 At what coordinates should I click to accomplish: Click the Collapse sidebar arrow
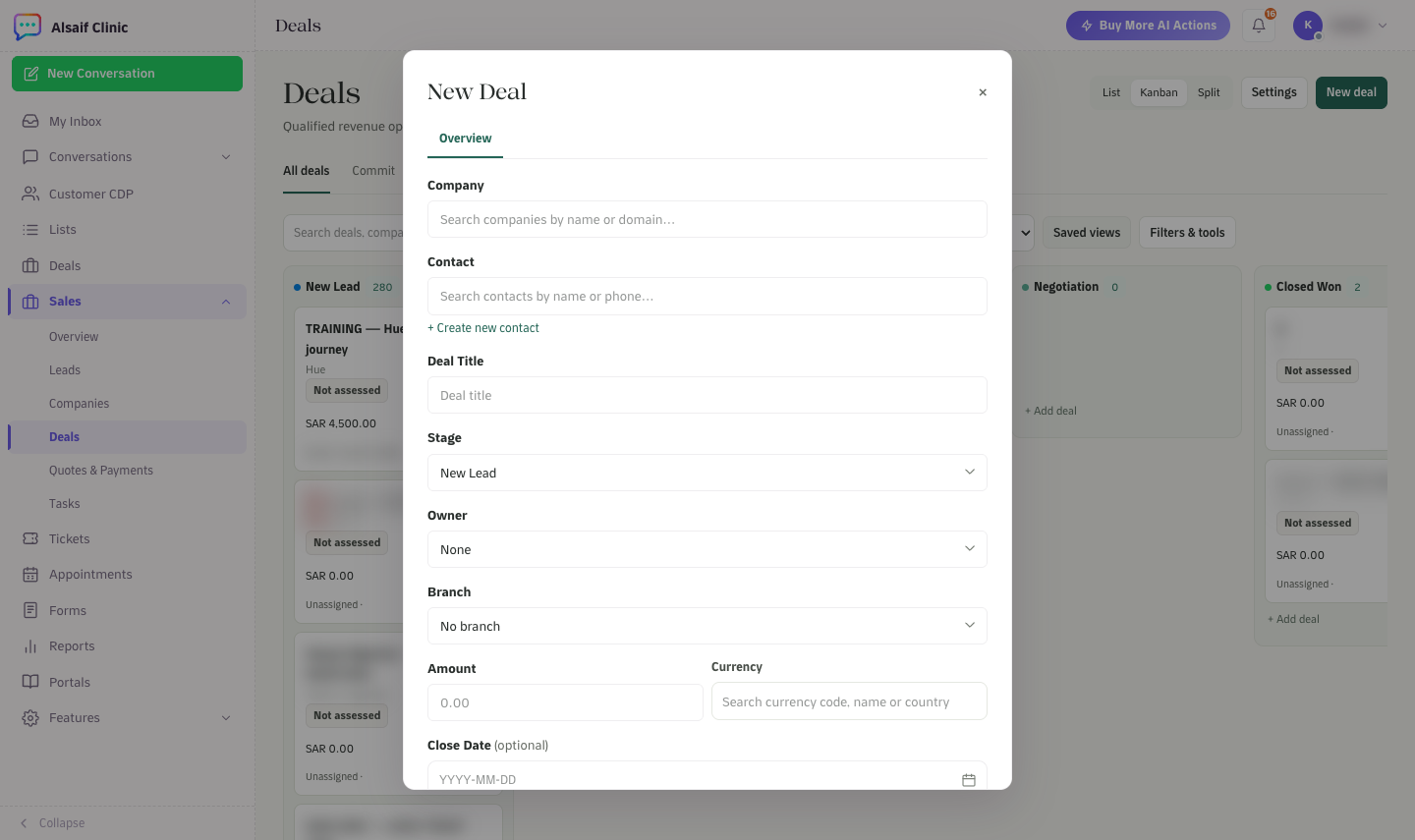point(24,823)
